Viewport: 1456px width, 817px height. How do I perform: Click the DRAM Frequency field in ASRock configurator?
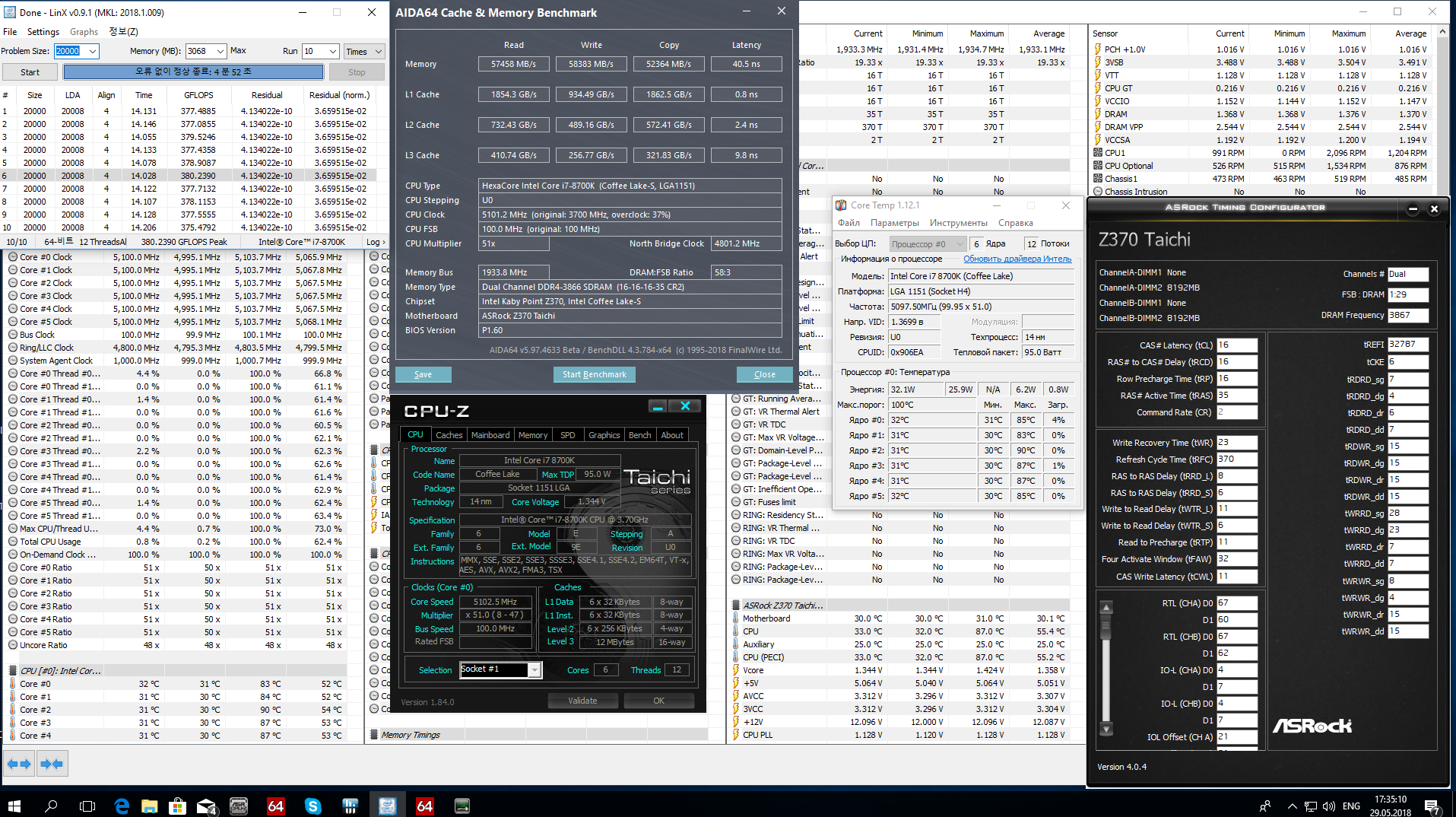(1408, 315)
